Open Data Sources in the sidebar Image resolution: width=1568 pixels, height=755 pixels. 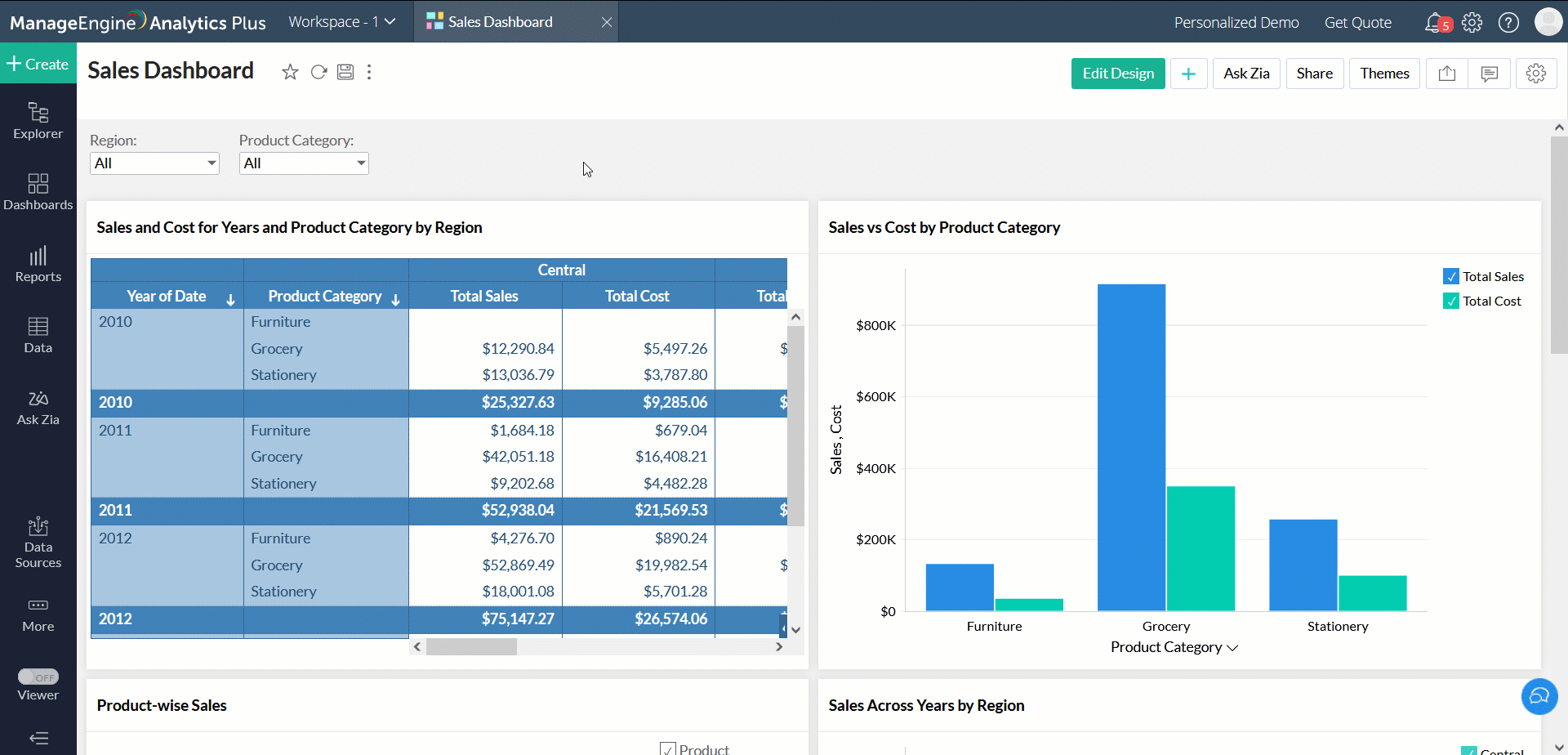[x=38, y=543]
